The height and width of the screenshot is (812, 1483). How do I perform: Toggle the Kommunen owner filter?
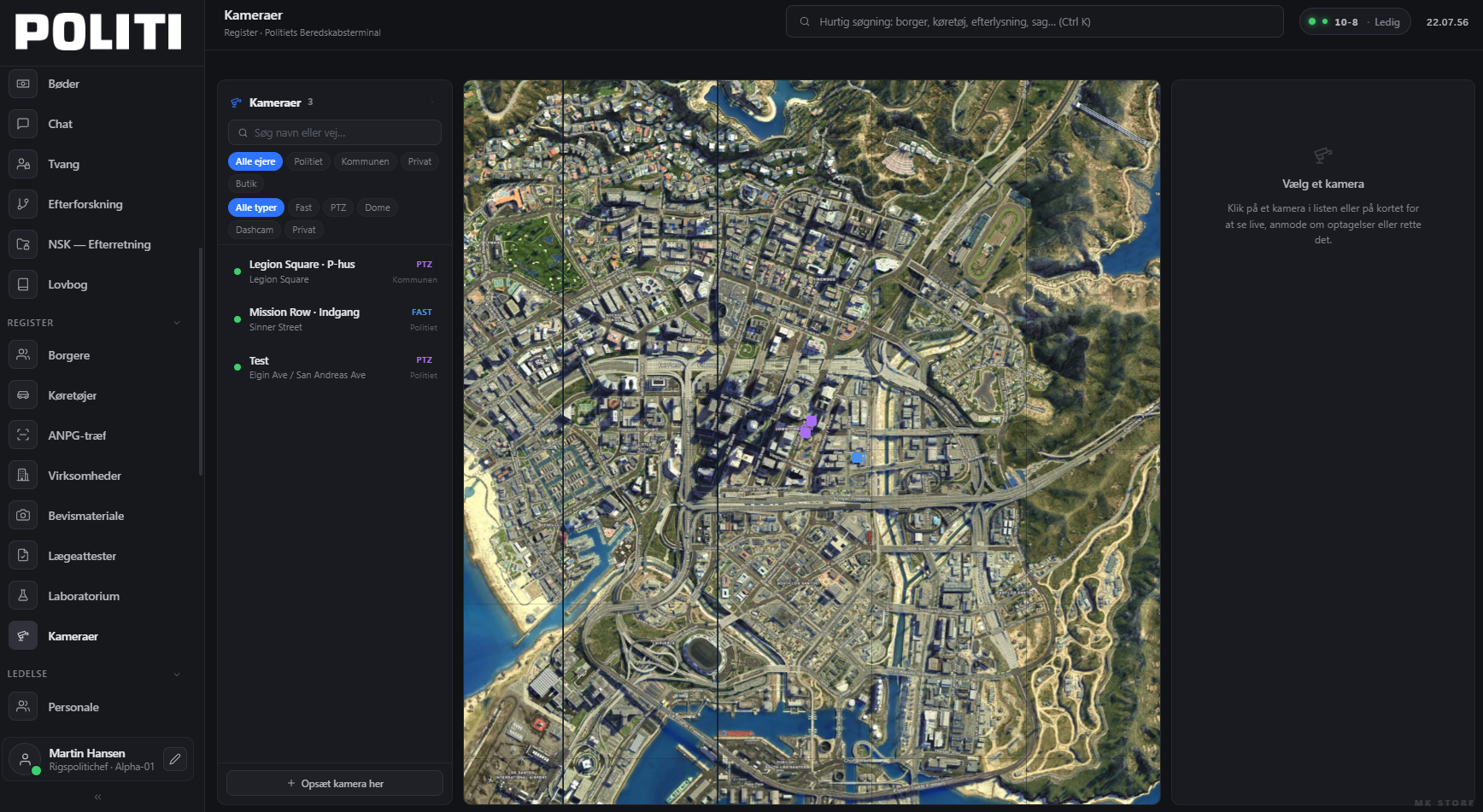pyautogui.click(x=365, y=161)
